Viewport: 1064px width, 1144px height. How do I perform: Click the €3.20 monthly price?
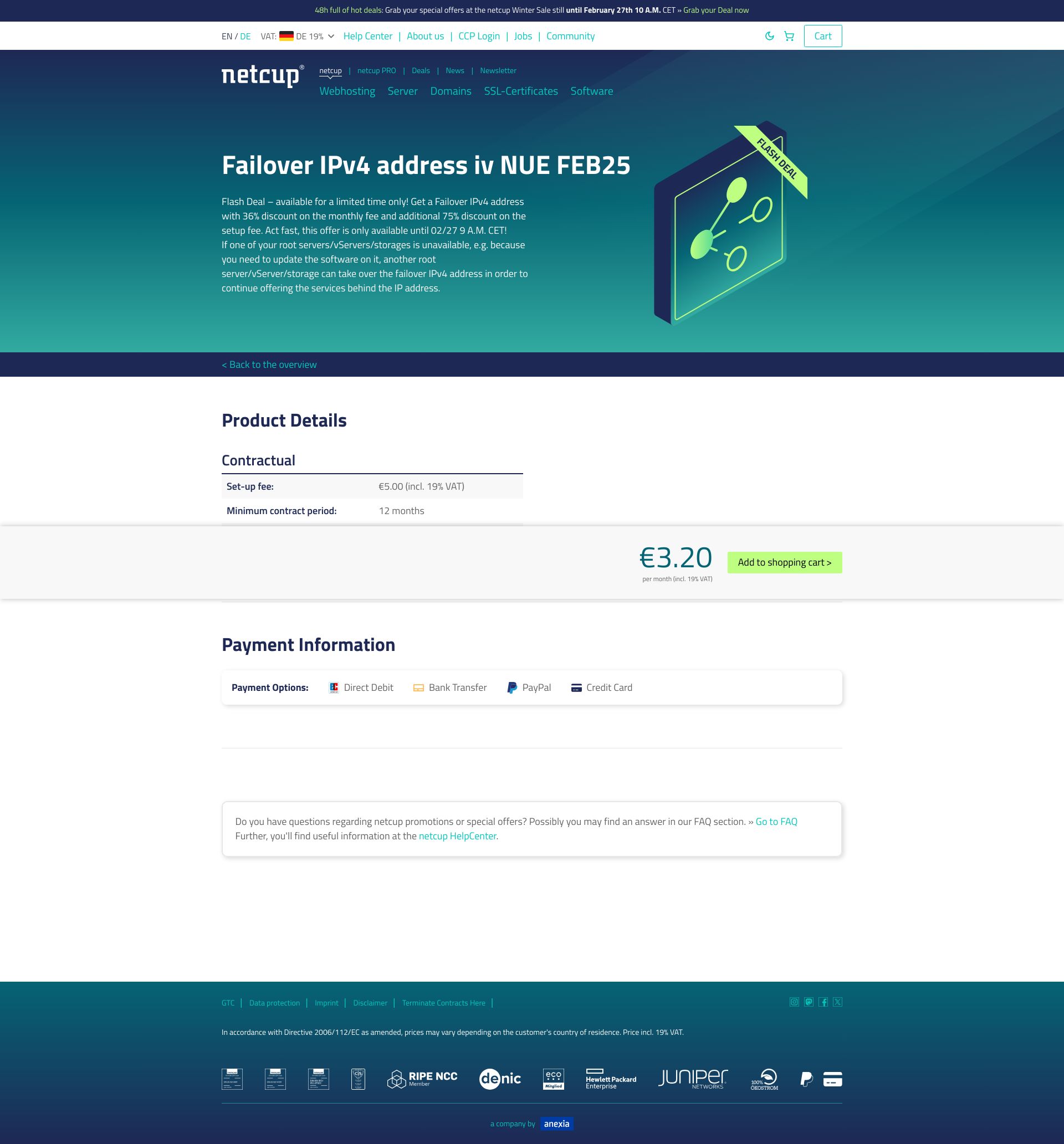(676, 558)
